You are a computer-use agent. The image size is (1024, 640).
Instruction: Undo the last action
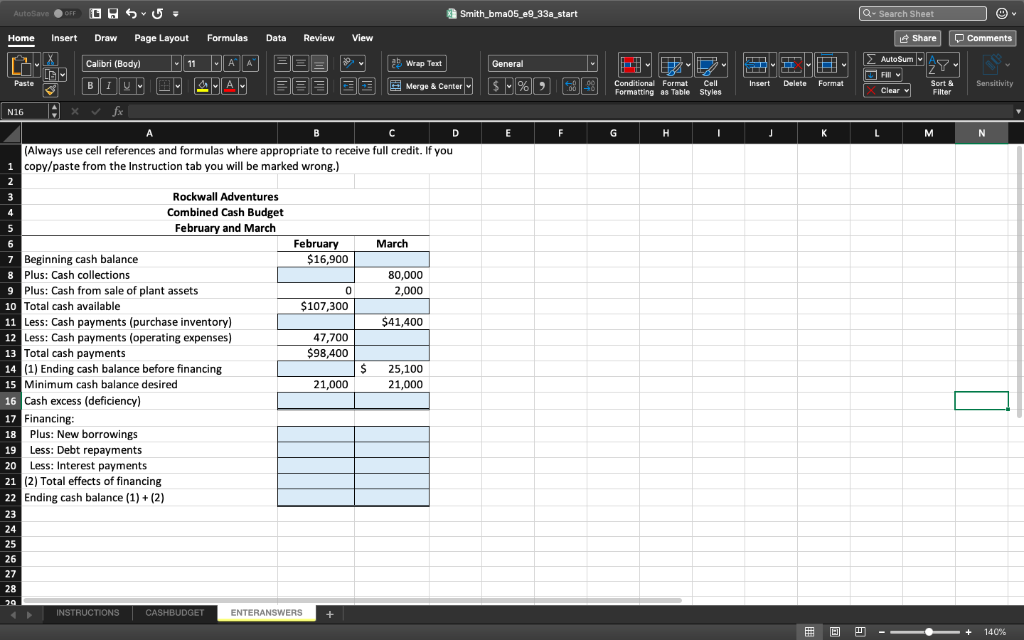click(131, 13)
